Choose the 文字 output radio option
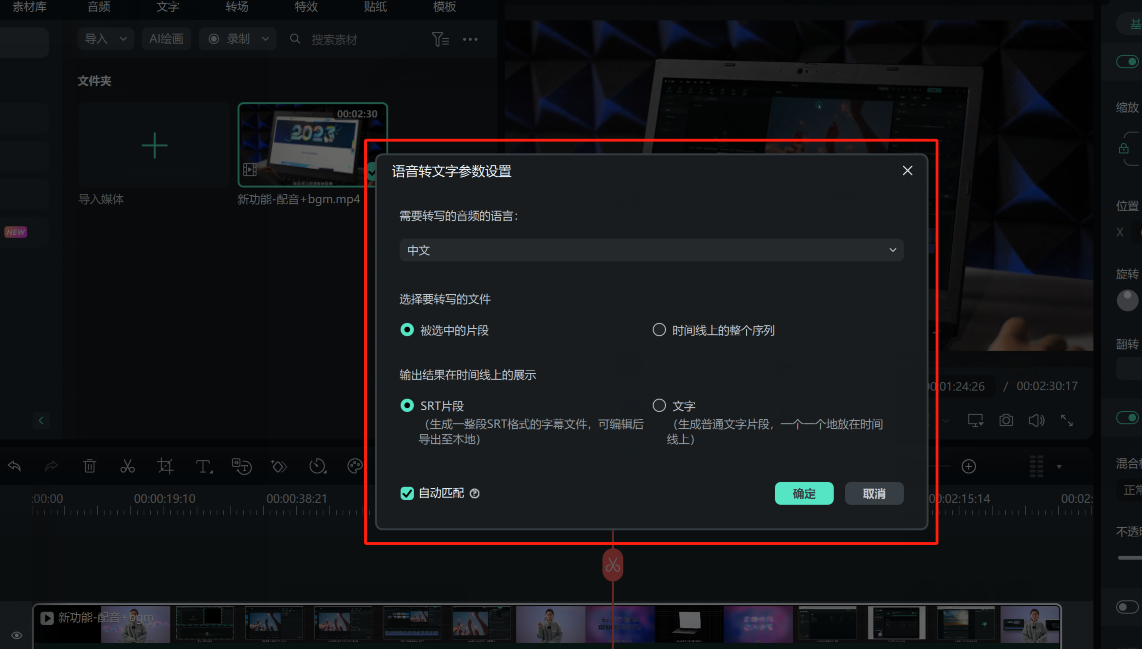This screenshot has width=1142, height=649. click(659, 405)
